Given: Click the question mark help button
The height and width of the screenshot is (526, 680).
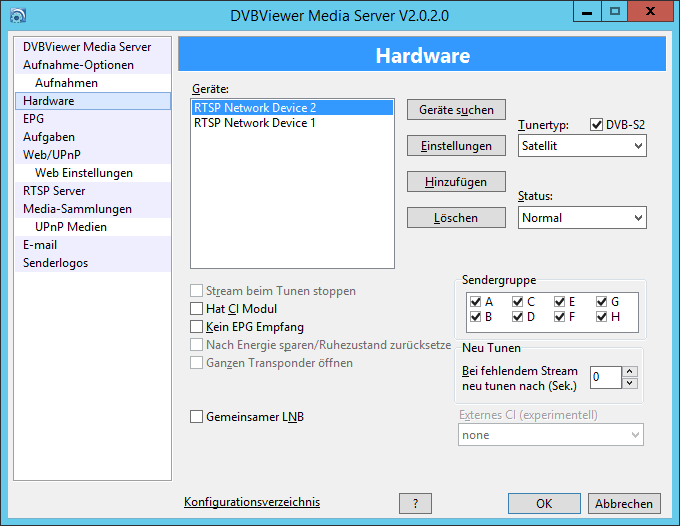Looking at the screenshot, I should click(x=415, y=504).
